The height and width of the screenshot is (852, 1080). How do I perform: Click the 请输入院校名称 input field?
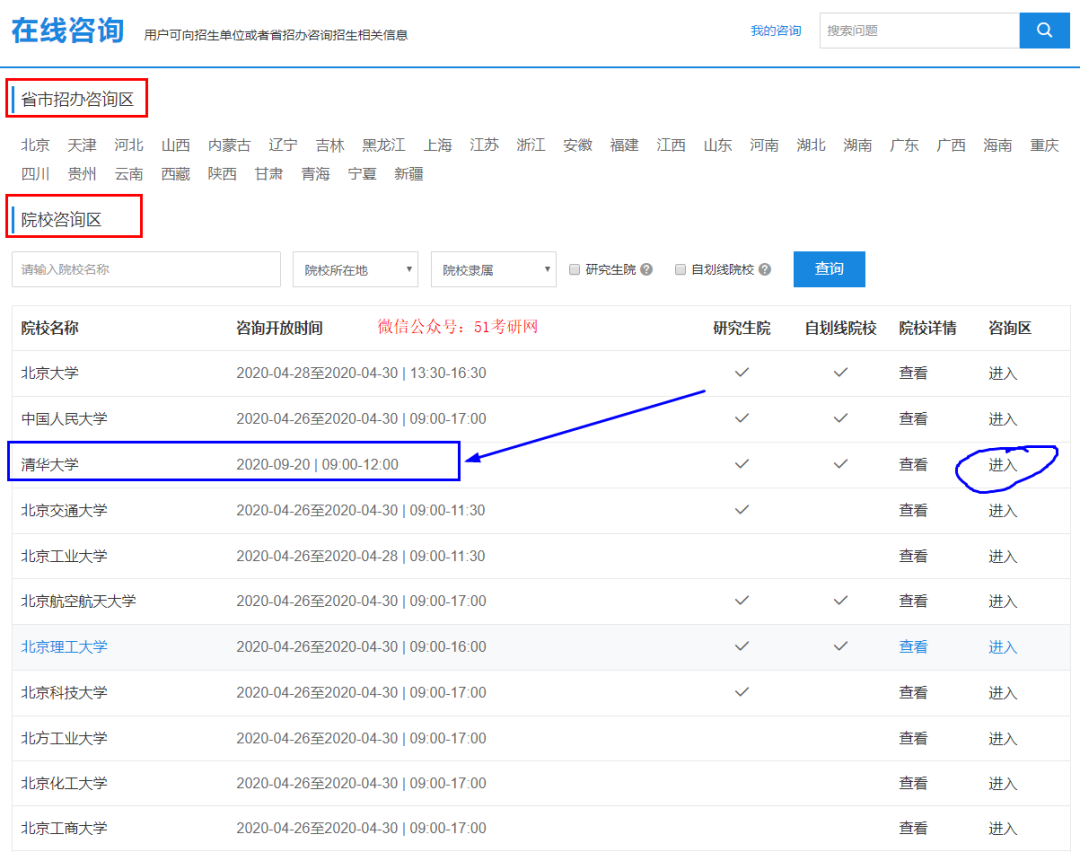[146, 269]
